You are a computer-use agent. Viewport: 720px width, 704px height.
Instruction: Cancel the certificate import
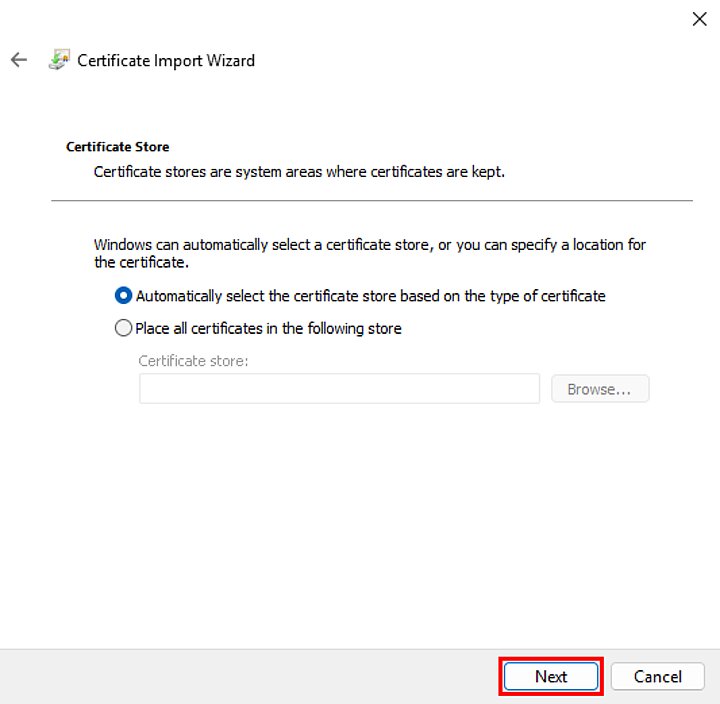[x=658, y=676]
